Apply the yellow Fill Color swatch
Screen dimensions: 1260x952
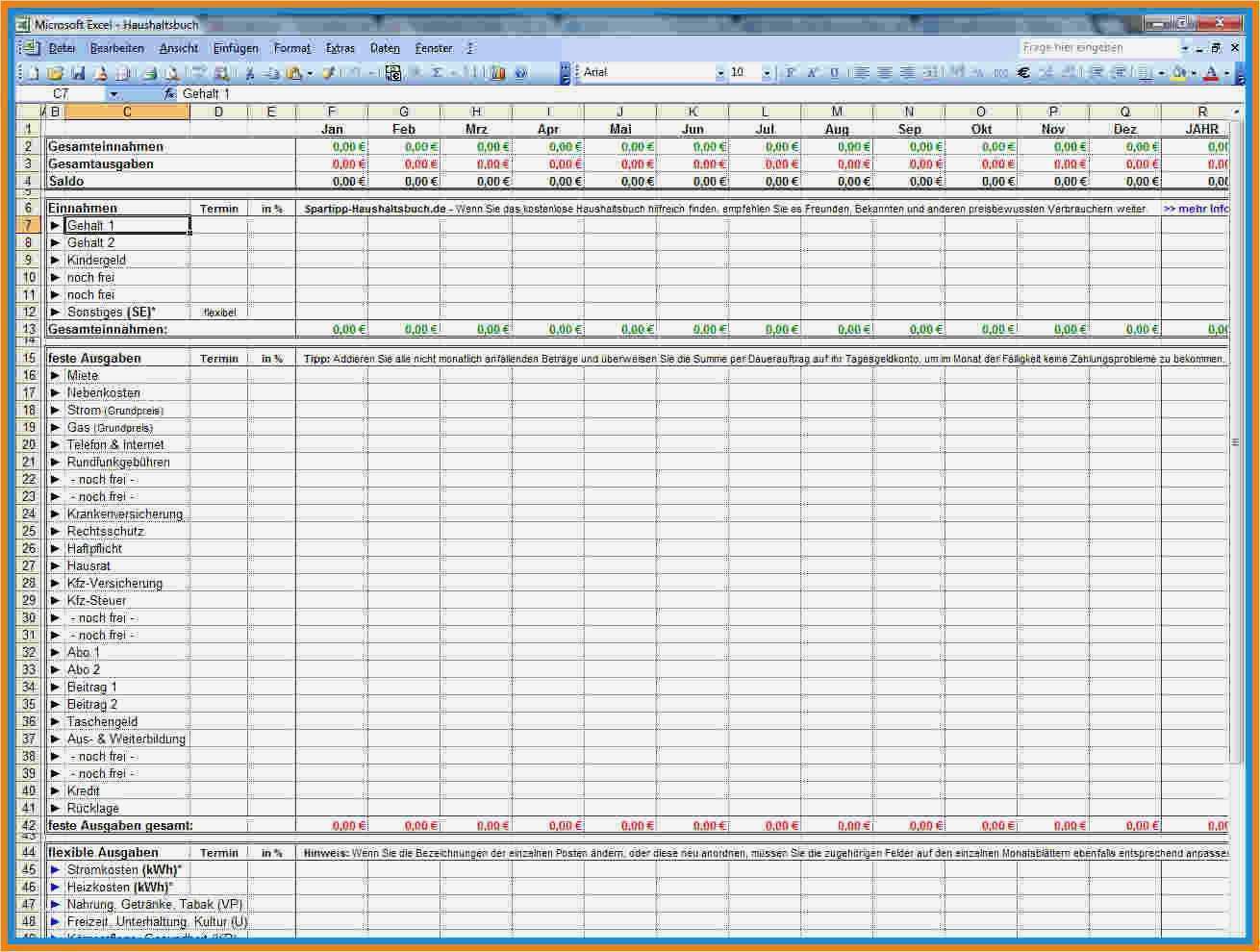click(x=1179, y=72)
